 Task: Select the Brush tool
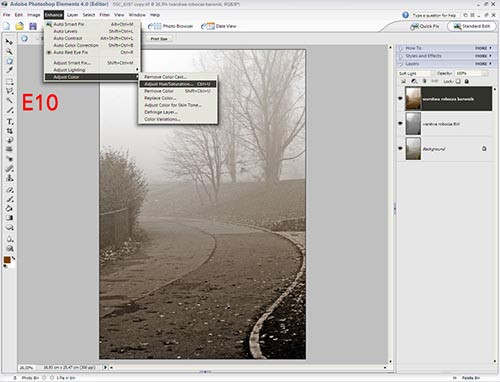click(x=9, y=199)
